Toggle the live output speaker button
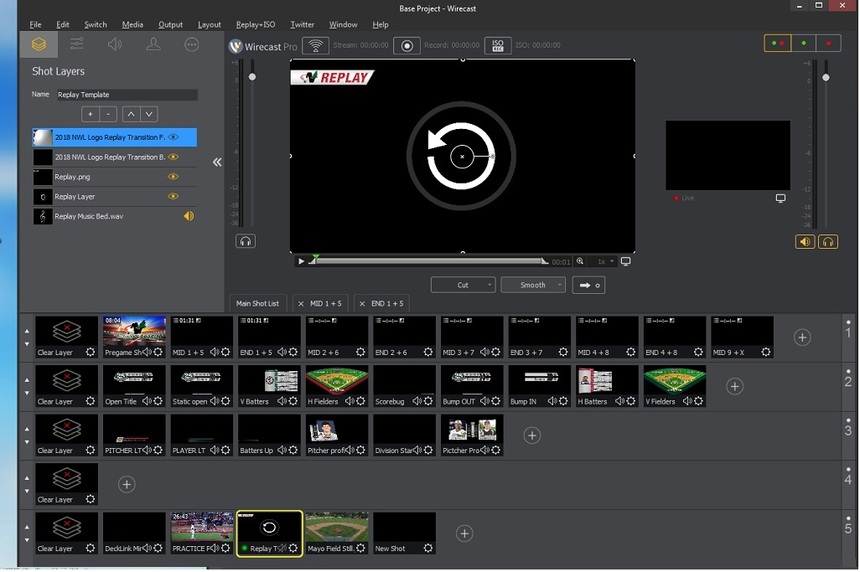 pos(805,241)
